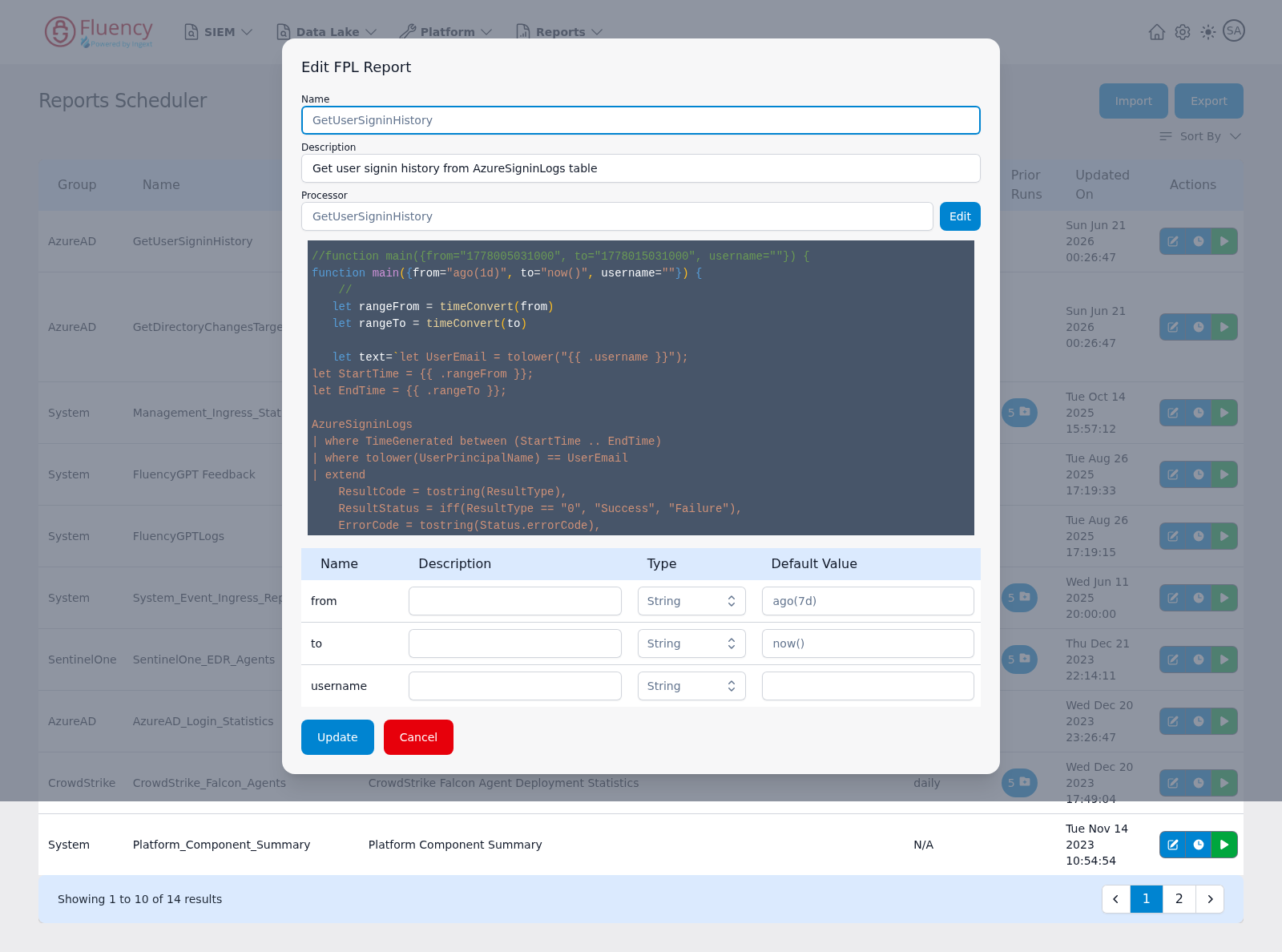
Task: Select page 1 in pagination
Action: coord(1147,899)
